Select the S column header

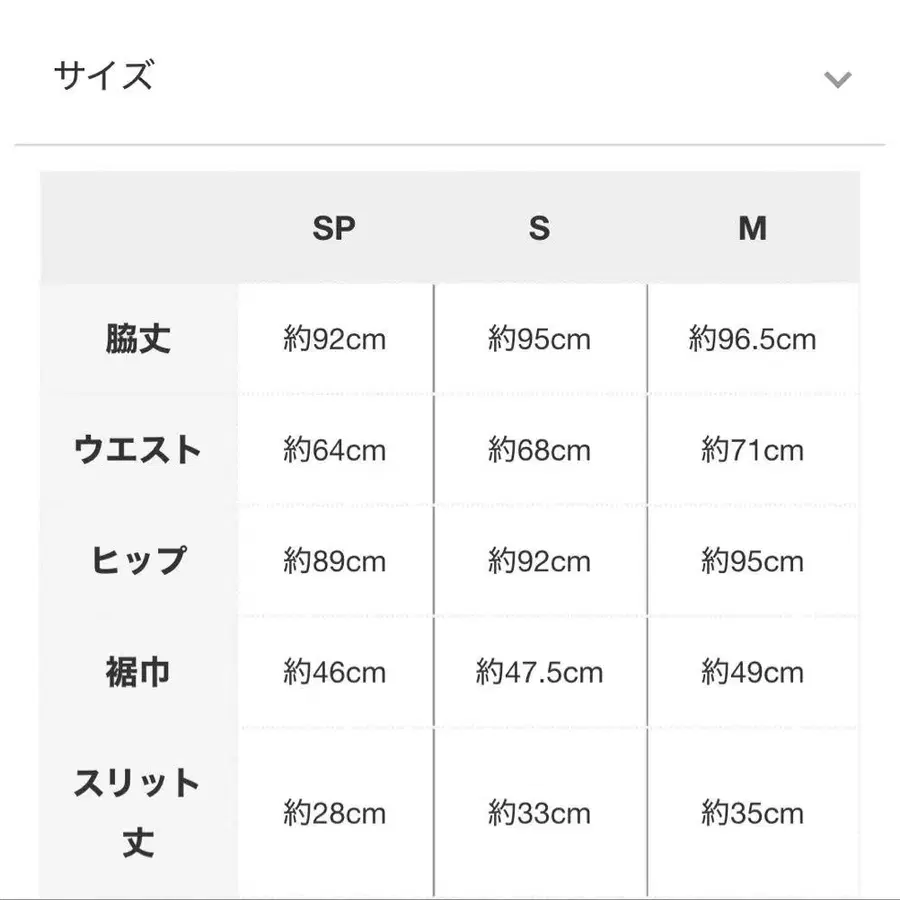(x=540, y=229)
